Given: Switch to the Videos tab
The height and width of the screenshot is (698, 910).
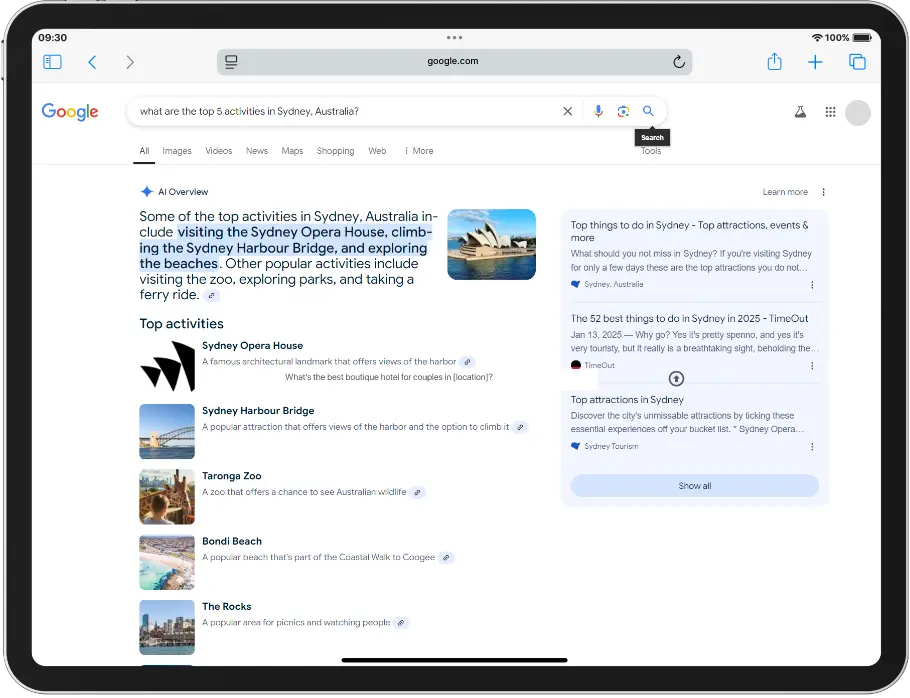Looking at the screenshot, I should point(219,151).
